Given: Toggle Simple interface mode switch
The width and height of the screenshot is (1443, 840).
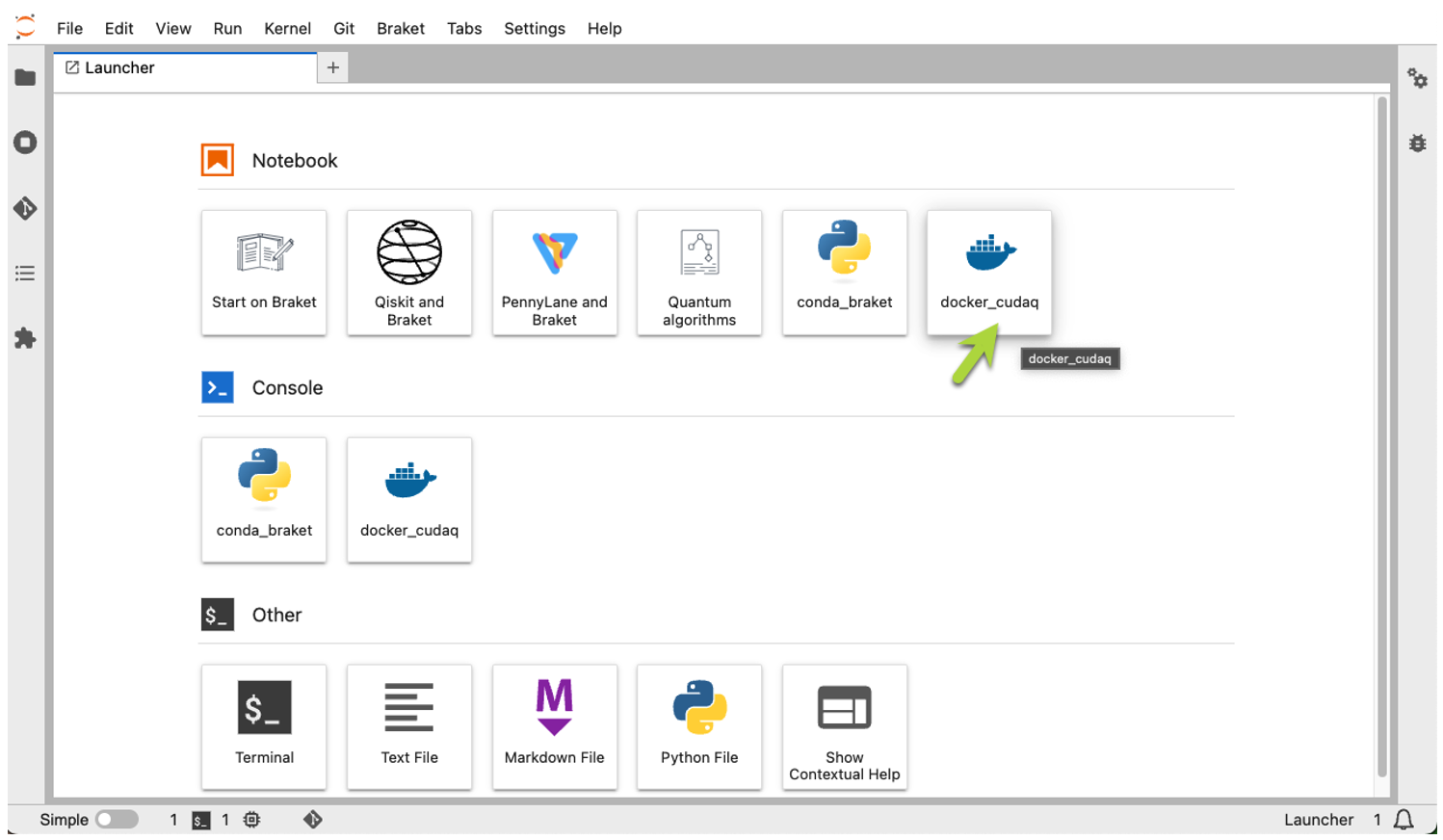Looking at the screenshot, I should 117,820.
